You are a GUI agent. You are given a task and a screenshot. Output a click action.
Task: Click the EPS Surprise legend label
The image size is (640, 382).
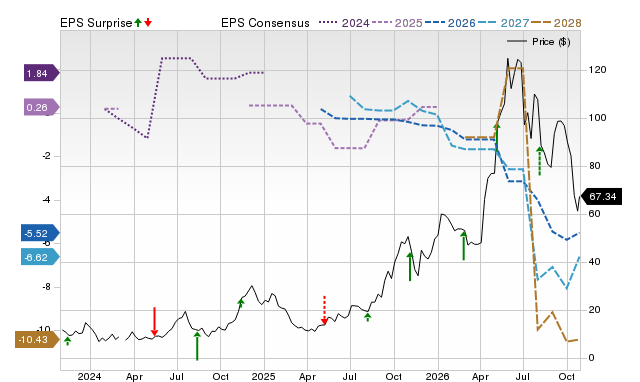96,23
